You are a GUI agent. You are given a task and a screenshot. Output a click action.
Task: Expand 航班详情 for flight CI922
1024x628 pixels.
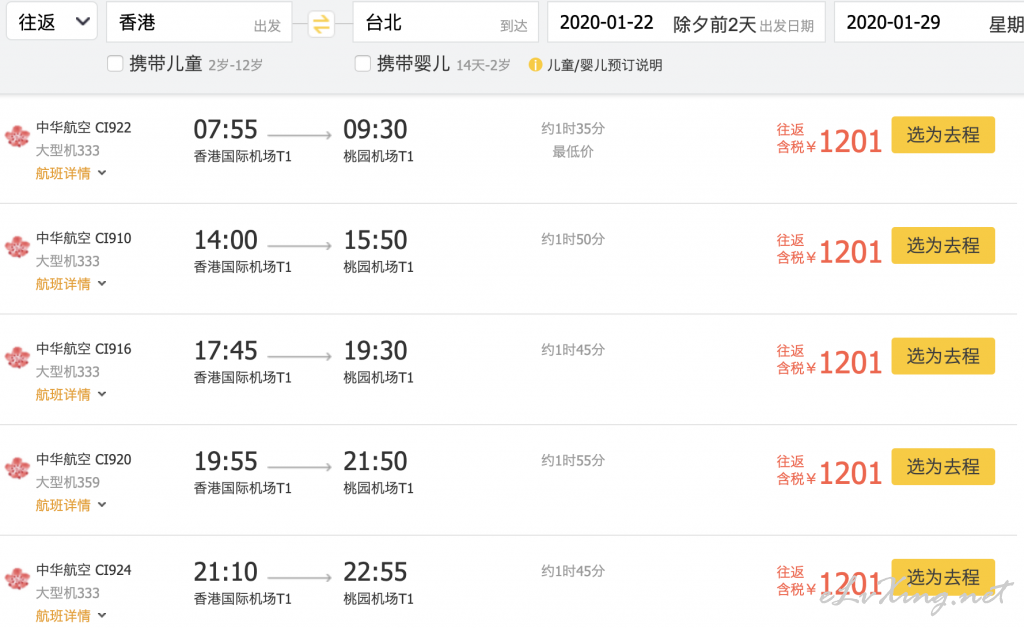(71, 174)
